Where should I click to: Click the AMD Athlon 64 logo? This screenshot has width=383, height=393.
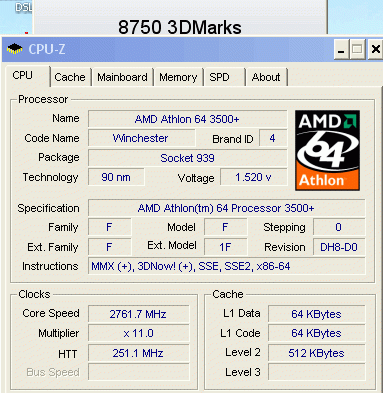pyautogui.click(x=327, y=150)
